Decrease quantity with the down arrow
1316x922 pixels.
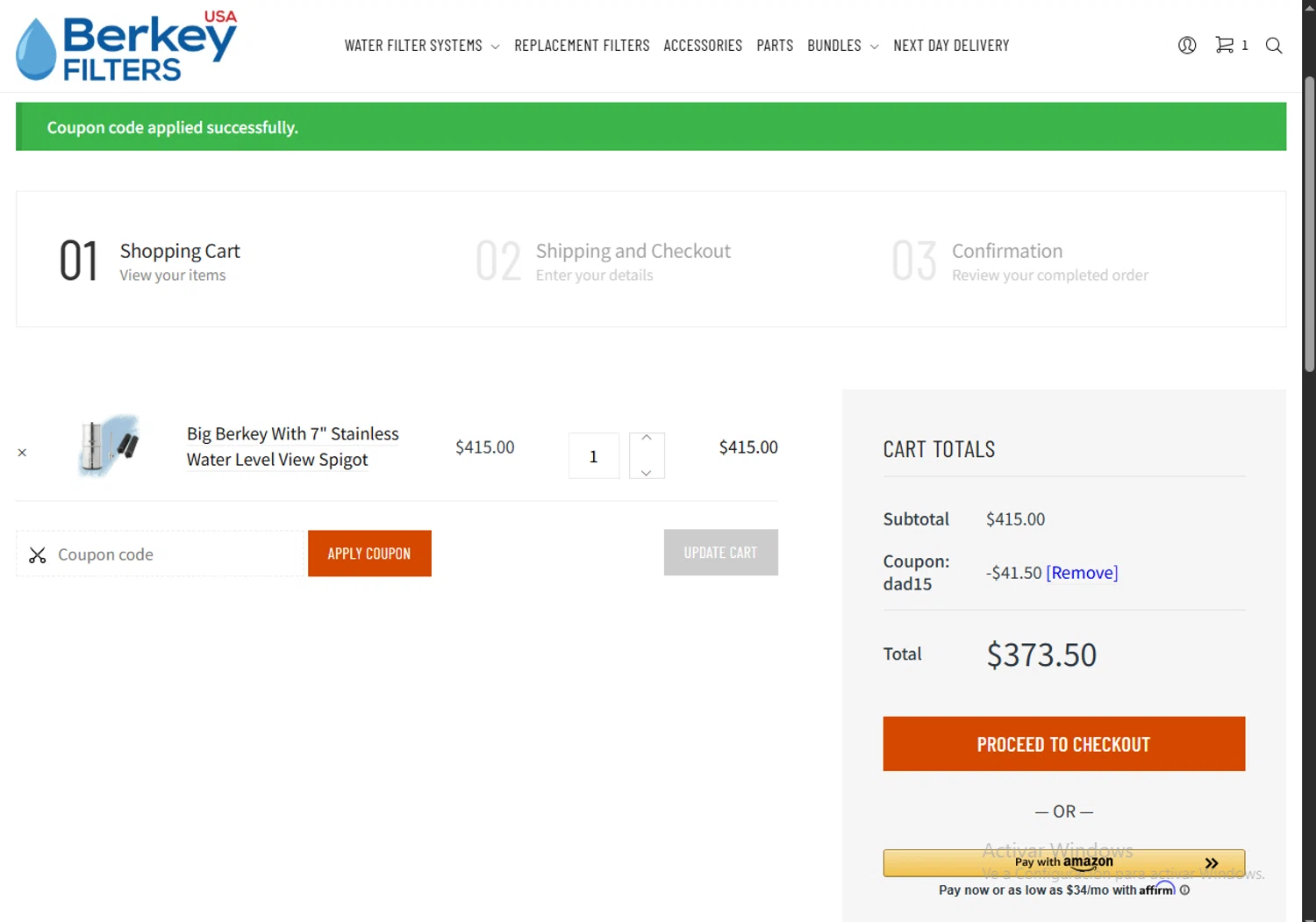[x=647, y=472]
